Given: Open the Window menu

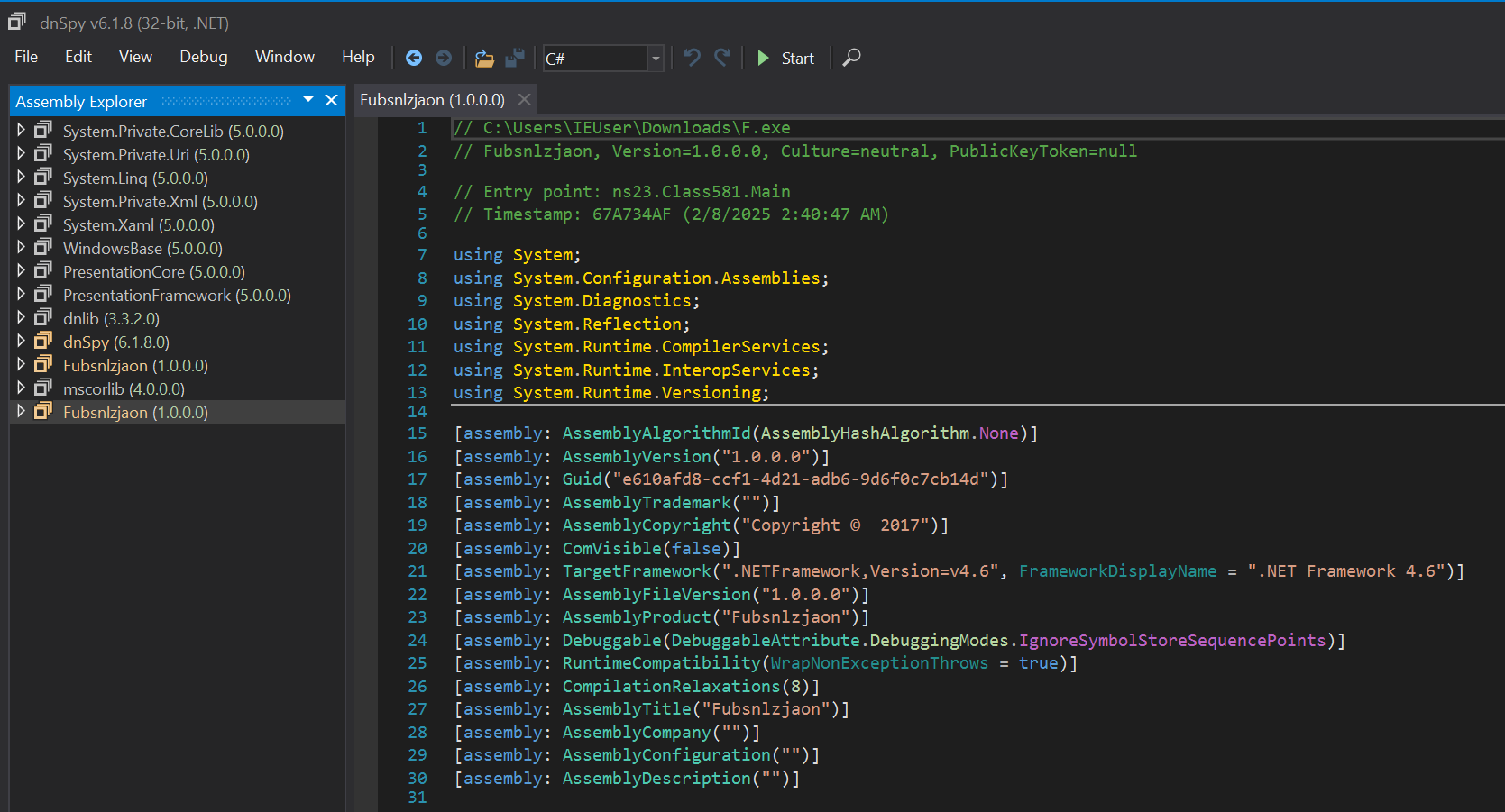Looking at the screenshot, I should pos(285,57).
